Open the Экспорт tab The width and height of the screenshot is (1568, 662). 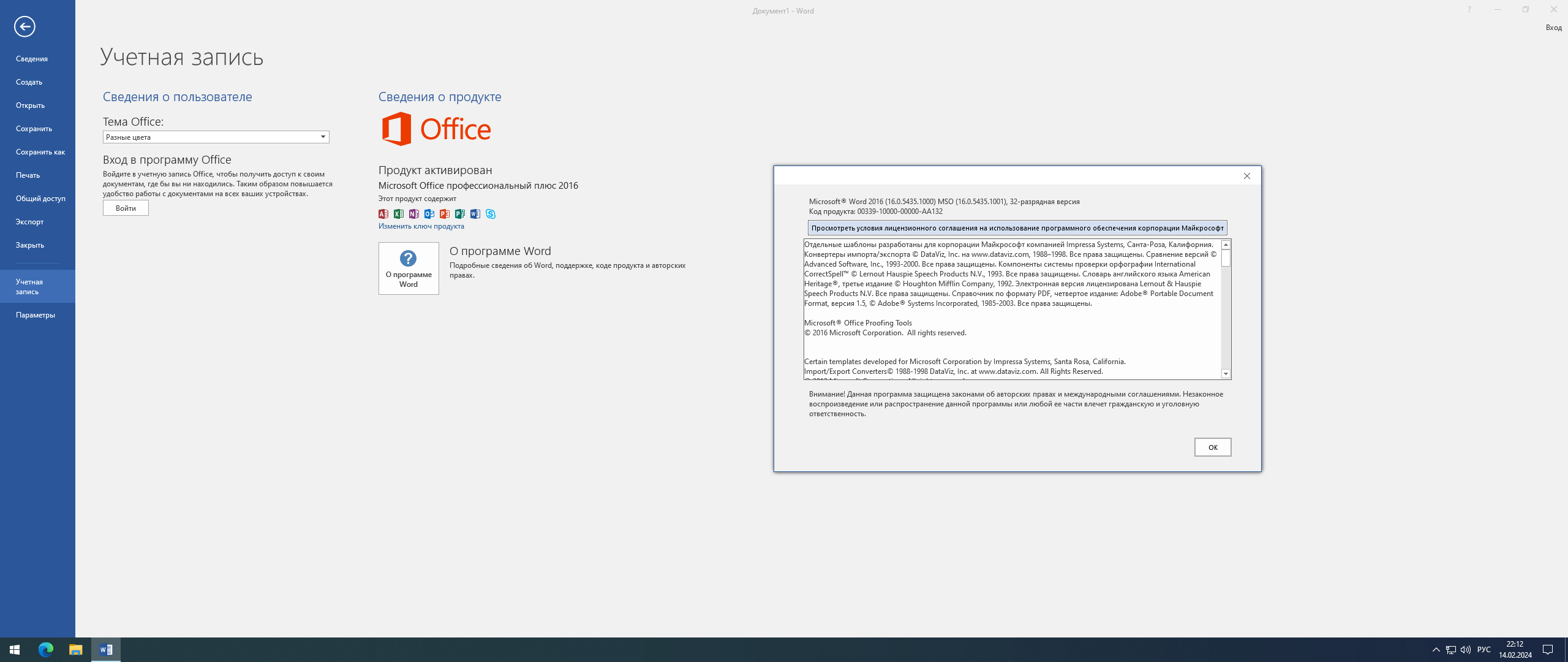pyautogui.click(x=29, y=222)
